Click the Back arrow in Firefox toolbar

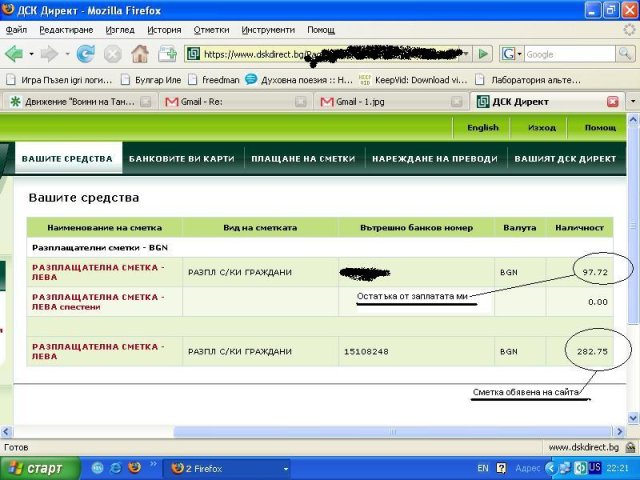[13, 54]
